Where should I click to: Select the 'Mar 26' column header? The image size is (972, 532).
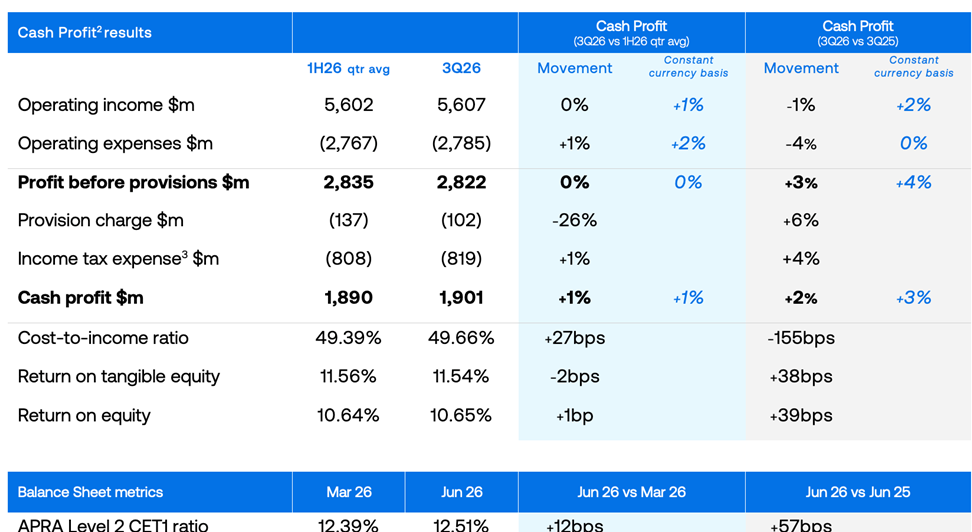click(348, 492)
